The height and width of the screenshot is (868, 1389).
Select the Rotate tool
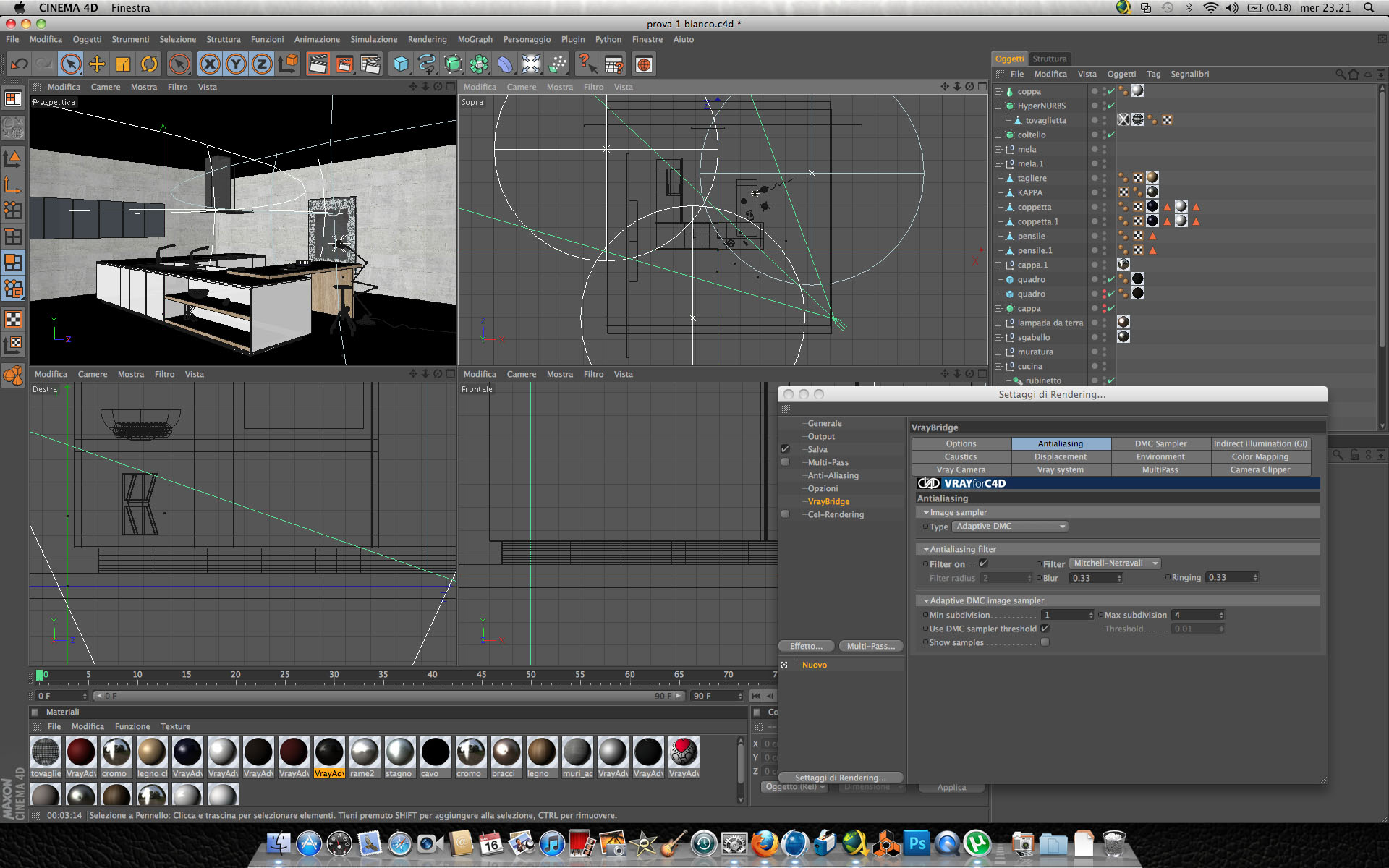pos(149,64)
